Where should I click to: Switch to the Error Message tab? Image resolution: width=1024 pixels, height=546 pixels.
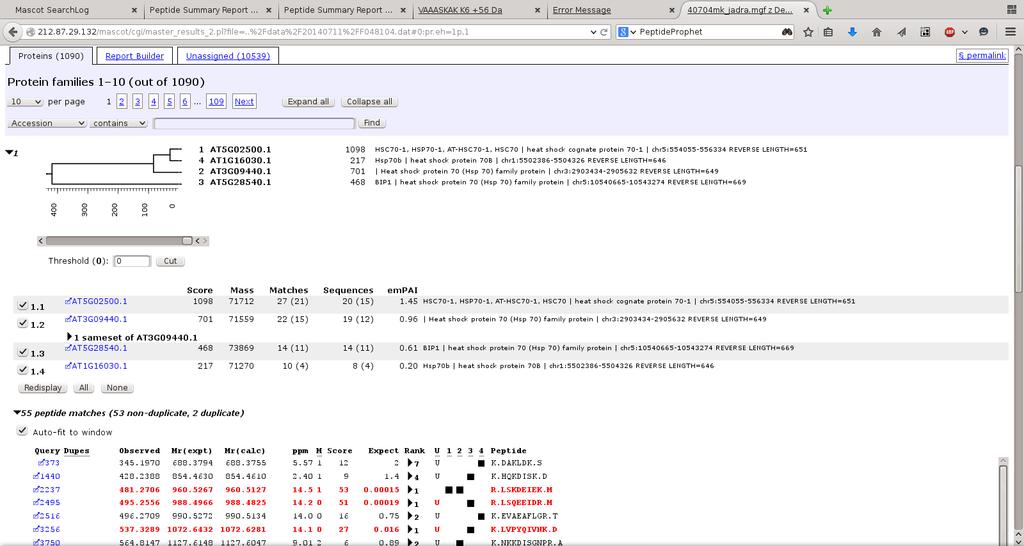point(613,10)
